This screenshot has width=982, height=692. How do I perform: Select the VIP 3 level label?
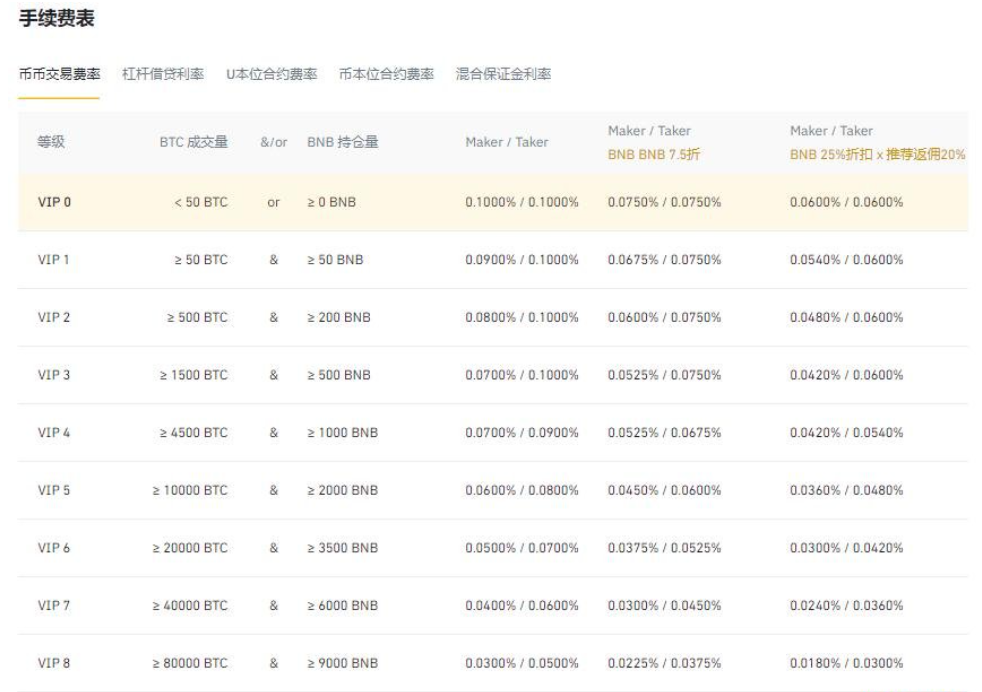coord(53,375)
